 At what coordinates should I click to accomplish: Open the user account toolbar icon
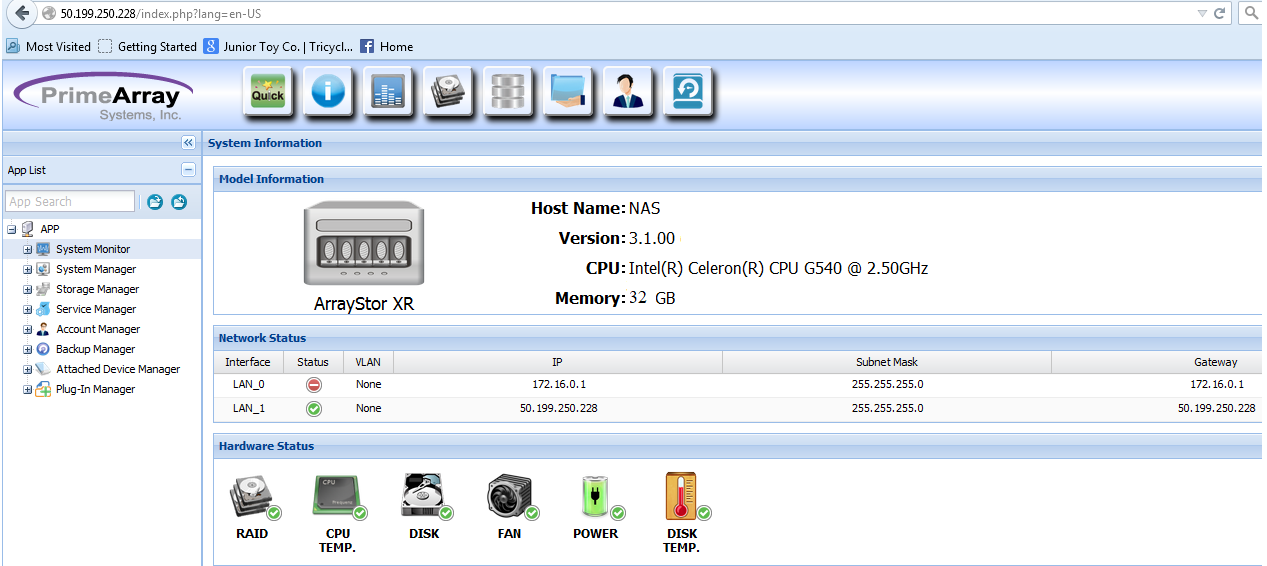point(628,93)
